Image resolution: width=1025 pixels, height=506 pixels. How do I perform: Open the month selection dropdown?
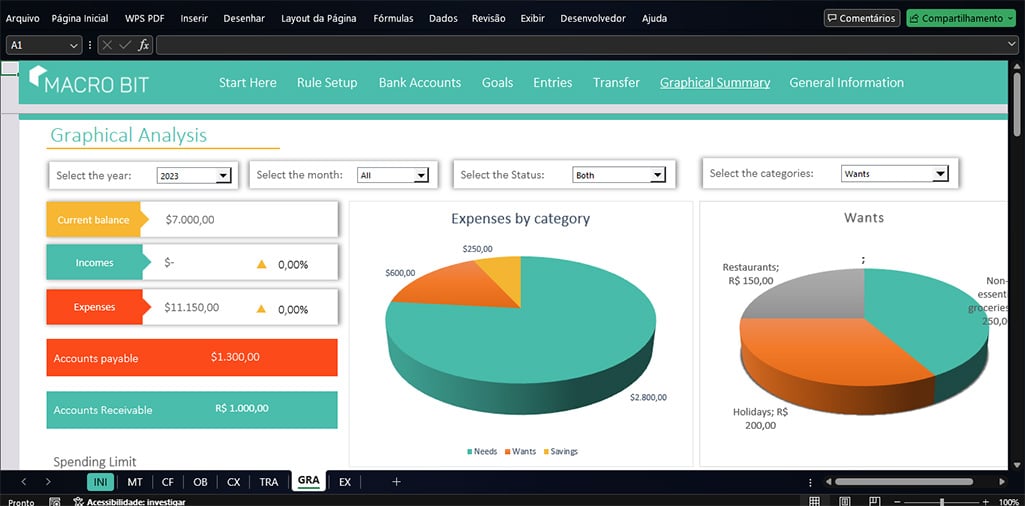tap(421, 176)
